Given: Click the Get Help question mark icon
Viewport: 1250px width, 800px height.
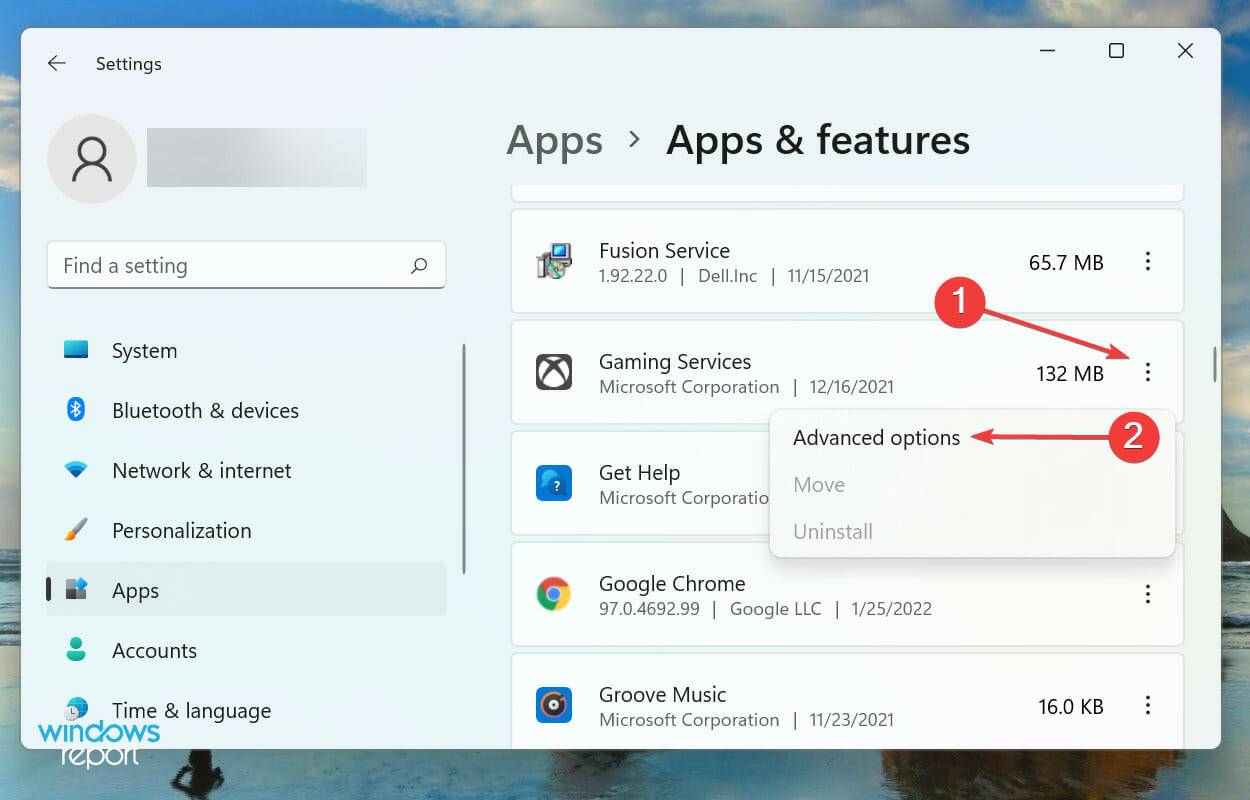Looking at the screenshot, I should point(553,484).
